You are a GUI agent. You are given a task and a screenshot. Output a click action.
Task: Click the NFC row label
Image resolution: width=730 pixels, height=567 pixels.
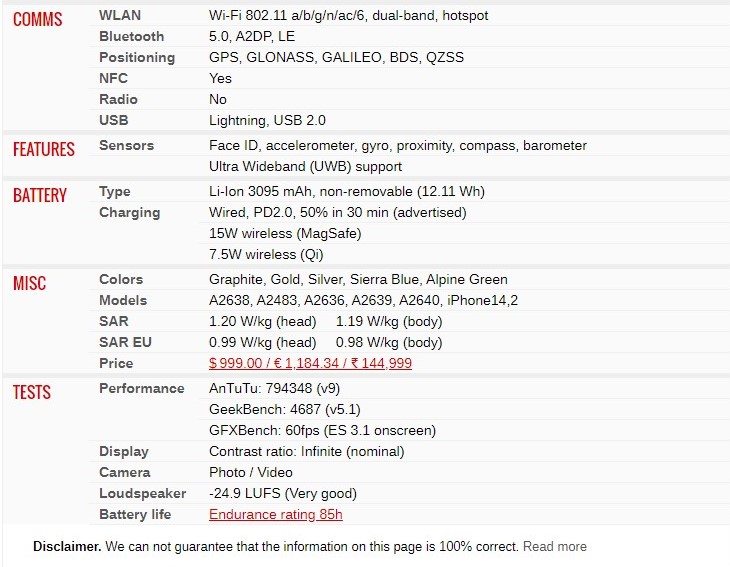pyautogui.click(x=113, y=79)
